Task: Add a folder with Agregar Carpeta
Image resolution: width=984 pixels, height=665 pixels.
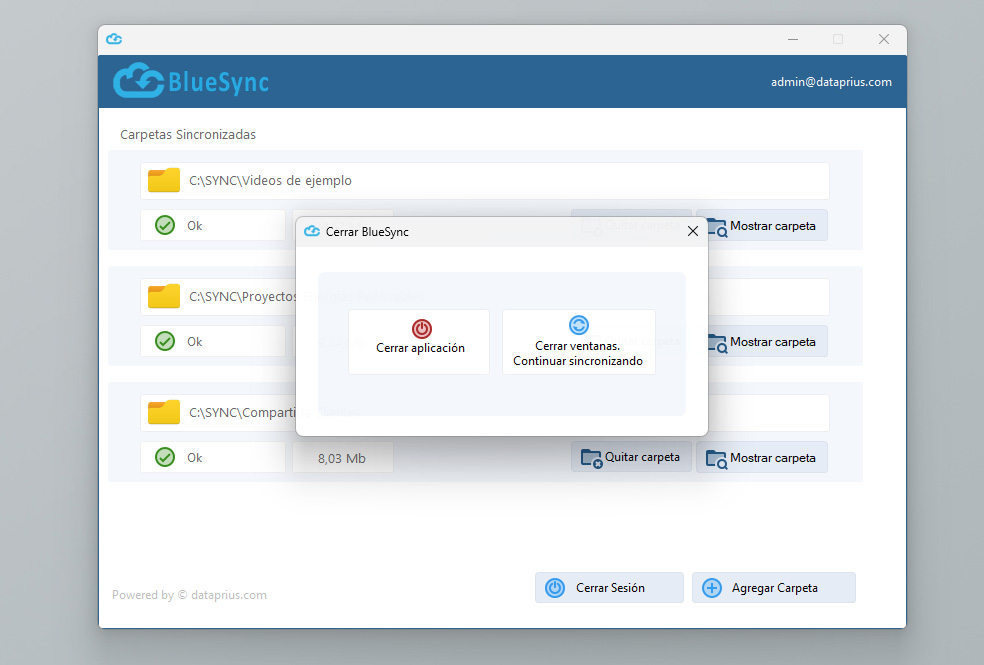Action: click(774, 588)
